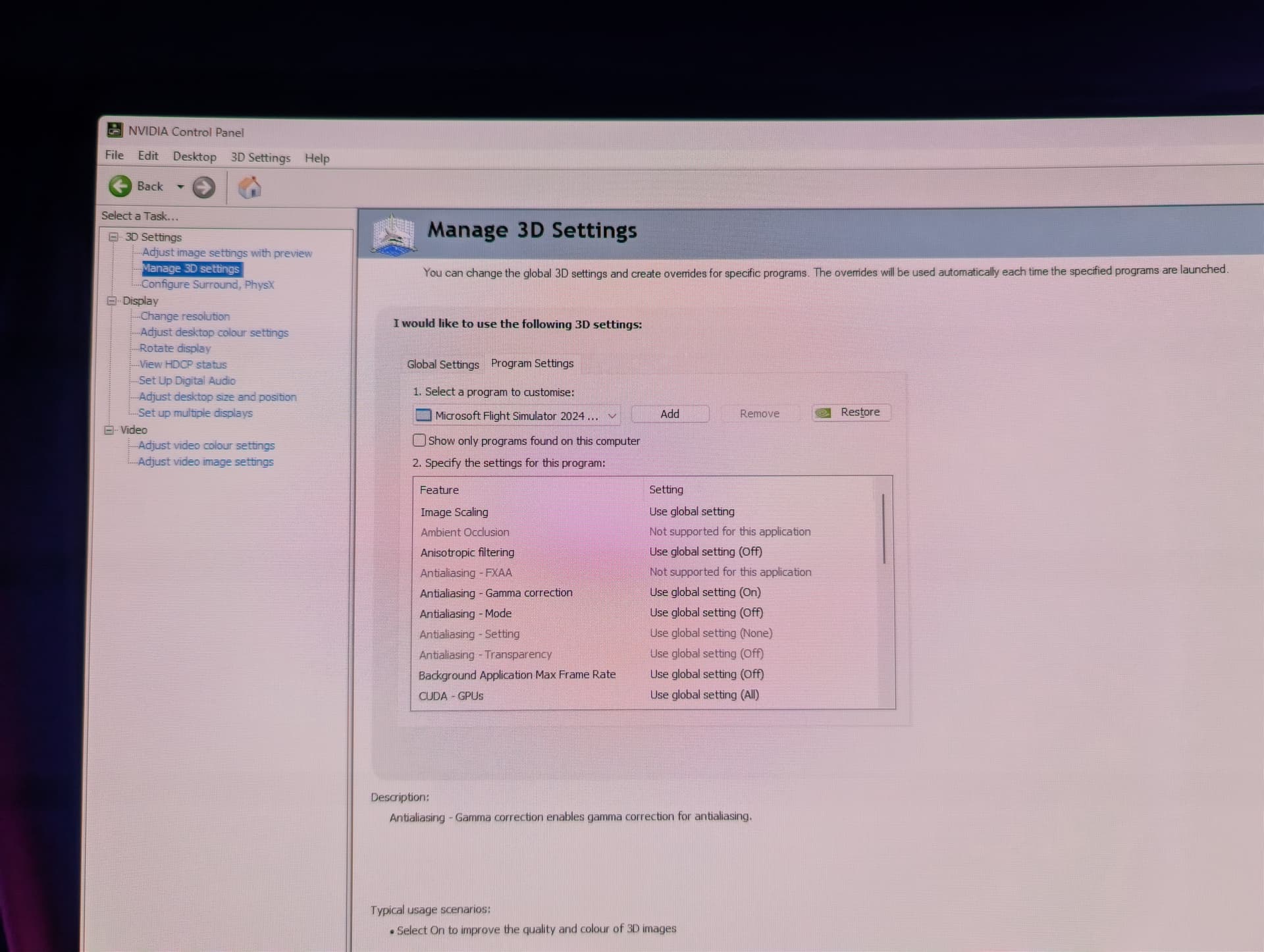Image resolution: width=1264 pixels, height=952 pixels.
Task: Open the program selection dropdown
Action: point(612,415)
